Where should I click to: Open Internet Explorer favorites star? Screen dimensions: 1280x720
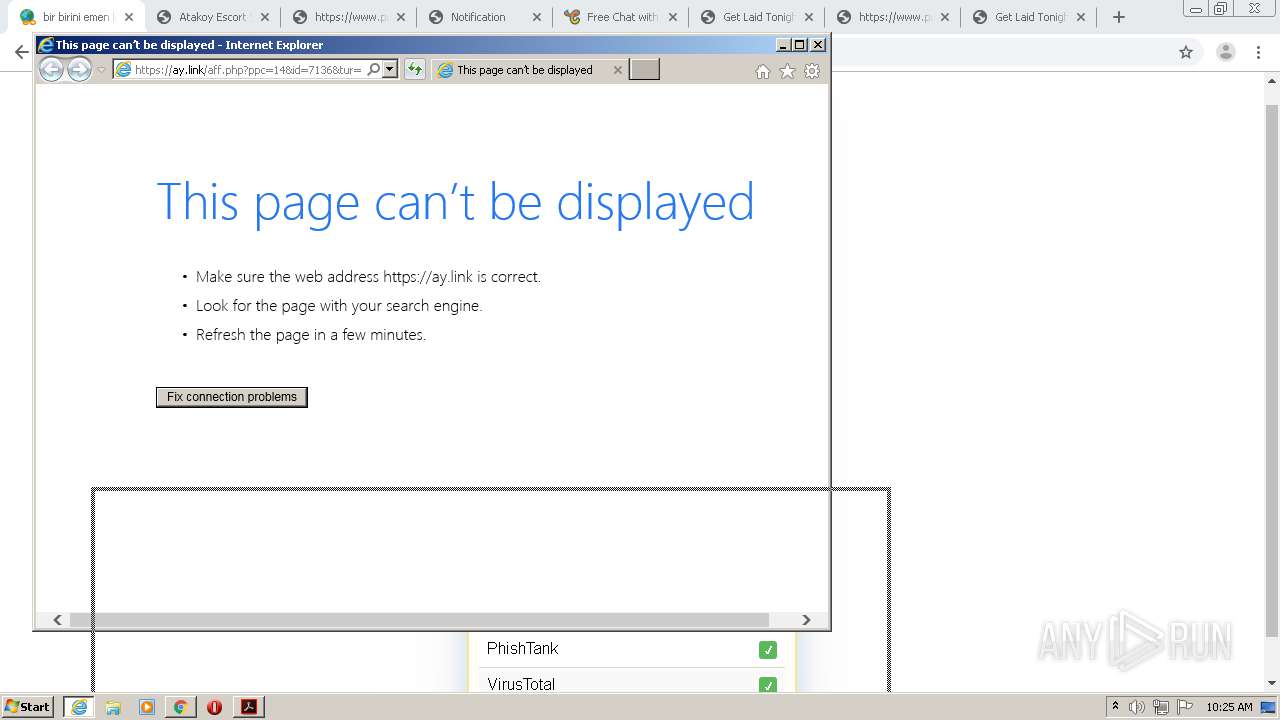pyautogui.click(x=787, y=71)
